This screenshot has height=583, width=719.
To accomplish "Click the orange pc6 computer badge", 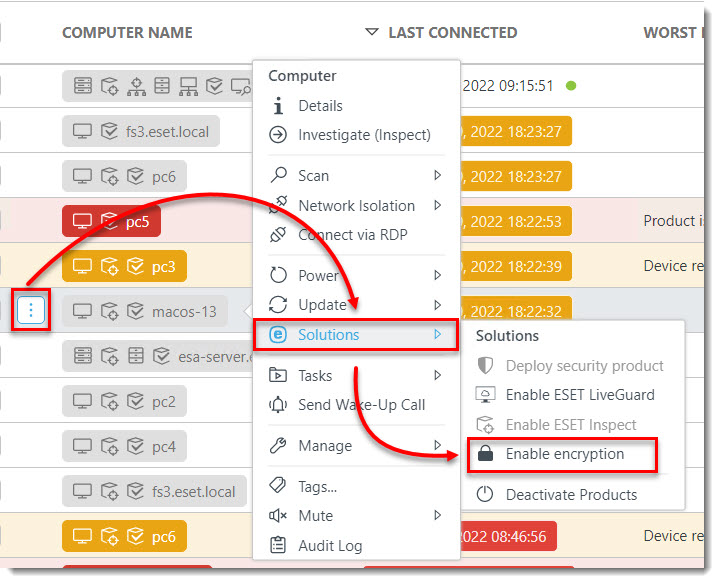I will pyautogui.click(x=124, y=536).
